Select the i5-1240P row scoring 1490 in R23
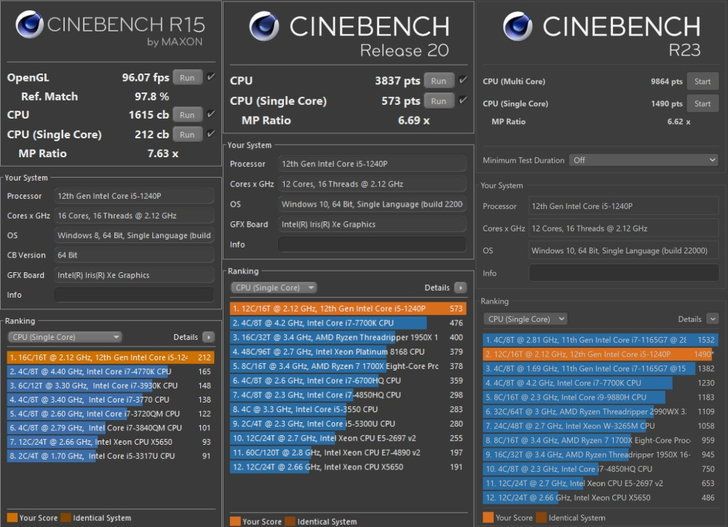Viewport: 728px width, 527px height. coord(600,354)
